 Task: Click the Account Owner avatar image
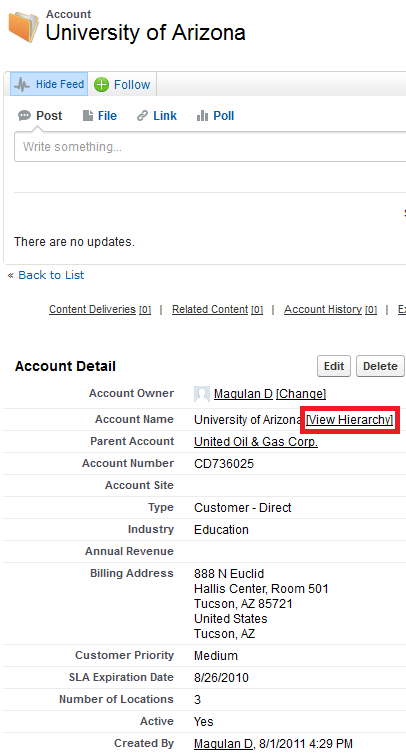[202, 394]
